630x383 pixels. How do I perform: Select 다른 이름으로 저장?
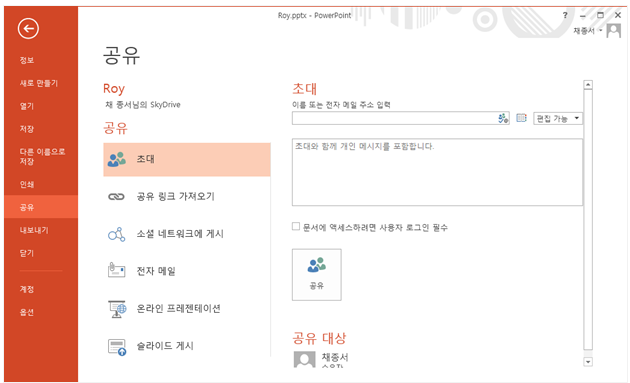(x=41, y=156)
